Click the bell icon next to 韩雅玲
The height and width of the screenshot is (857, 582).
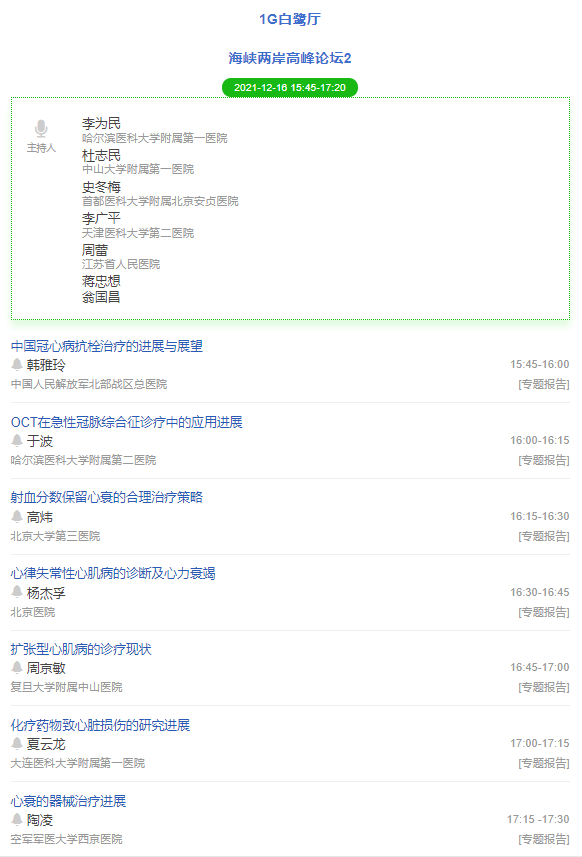click(x=17, y=365)
